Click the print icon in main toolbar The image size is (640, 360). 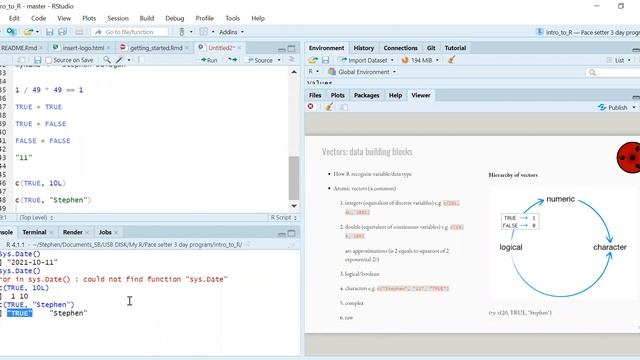79,32
